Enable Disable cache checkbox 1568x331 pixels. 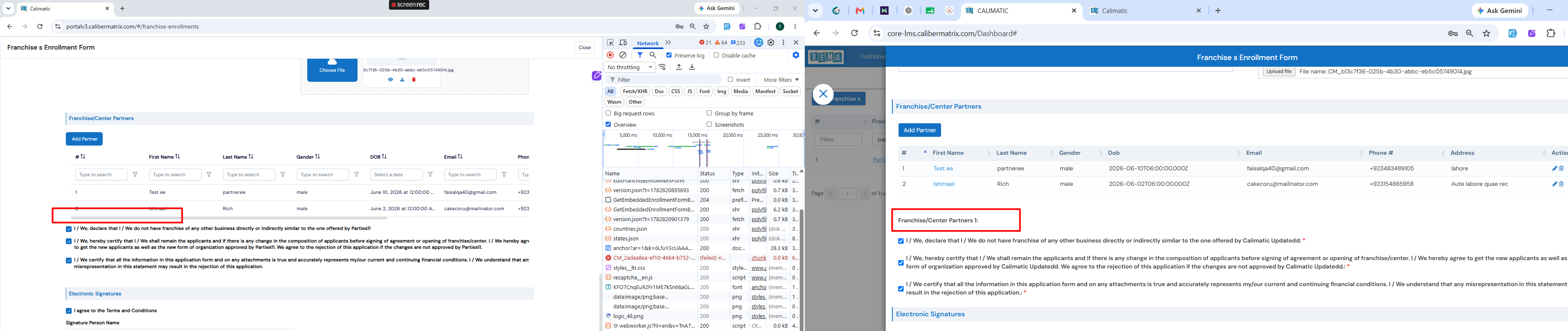pos(716,55)
